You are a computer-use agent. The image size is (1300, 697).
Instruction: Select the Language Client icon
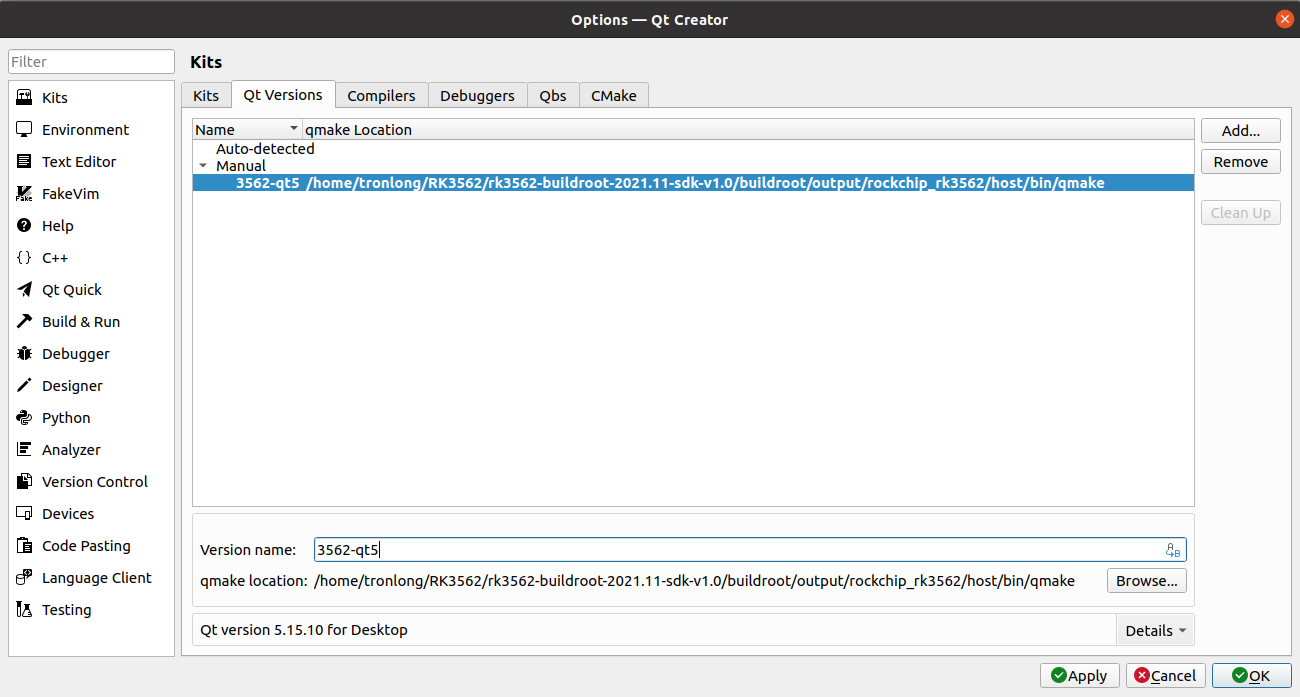point(25,578)
